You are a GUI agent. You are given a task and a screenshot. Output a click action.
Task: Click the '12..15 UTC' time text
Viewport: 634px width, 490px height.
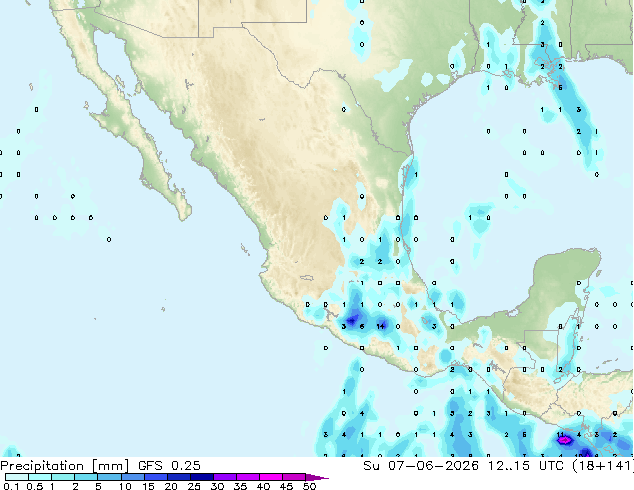click(x=525, y=466)
